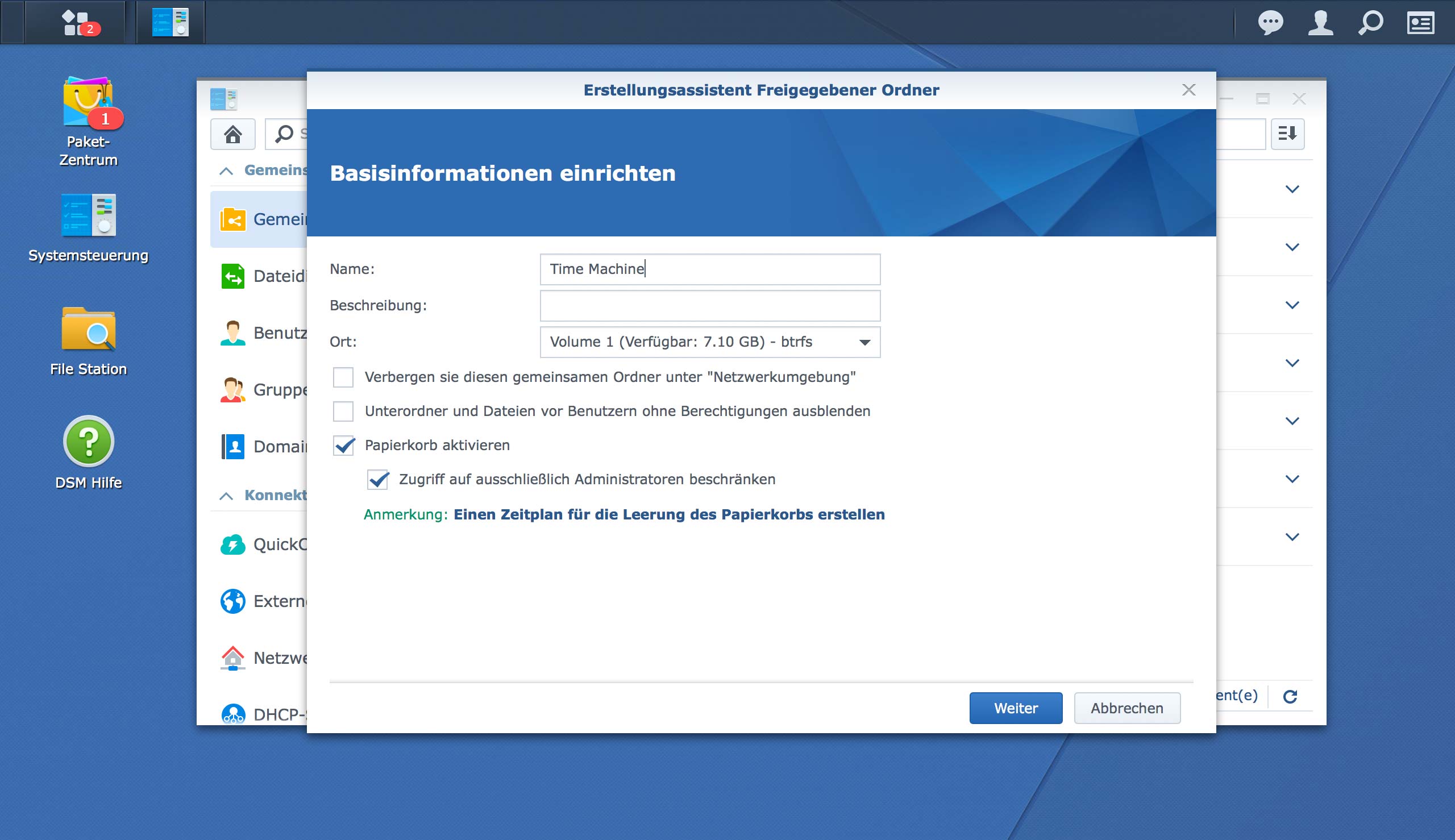The image size is (1455, 840).
Task: Toggle hiding folder under Netzwerkumgebung
Action: pyautogui.click(x=343, y=377)
